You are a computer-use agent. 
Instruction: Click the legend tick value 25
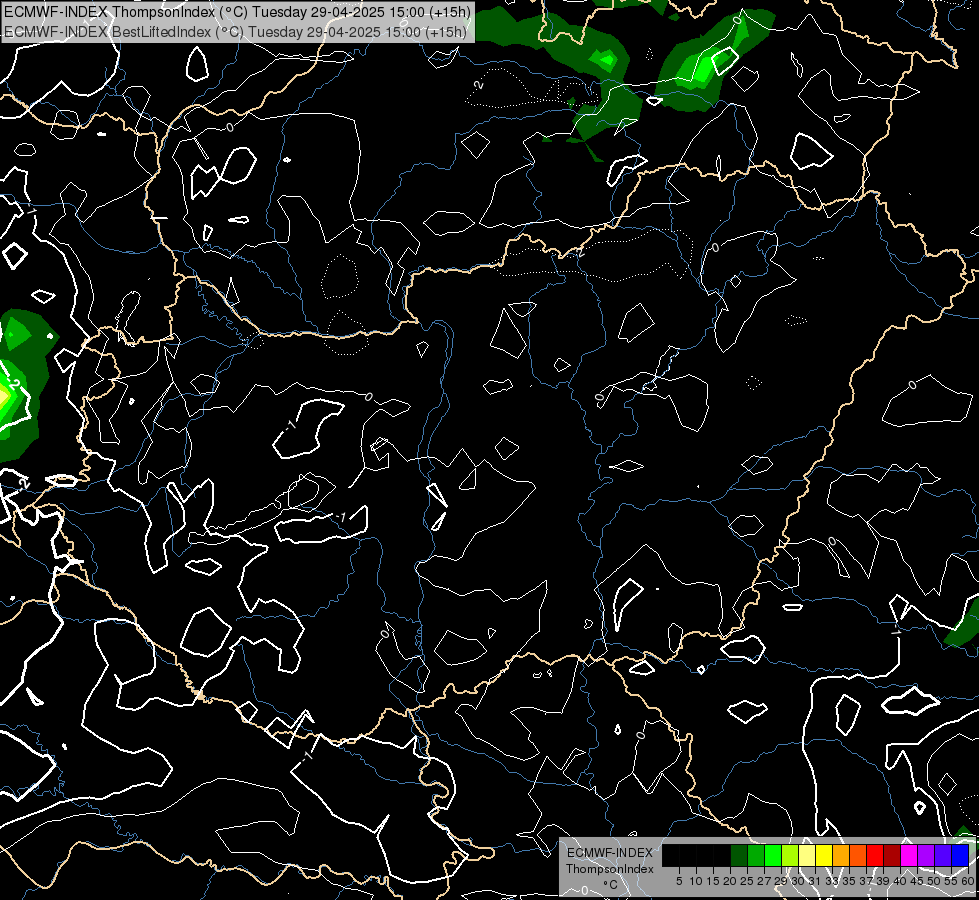click(747, 881)
